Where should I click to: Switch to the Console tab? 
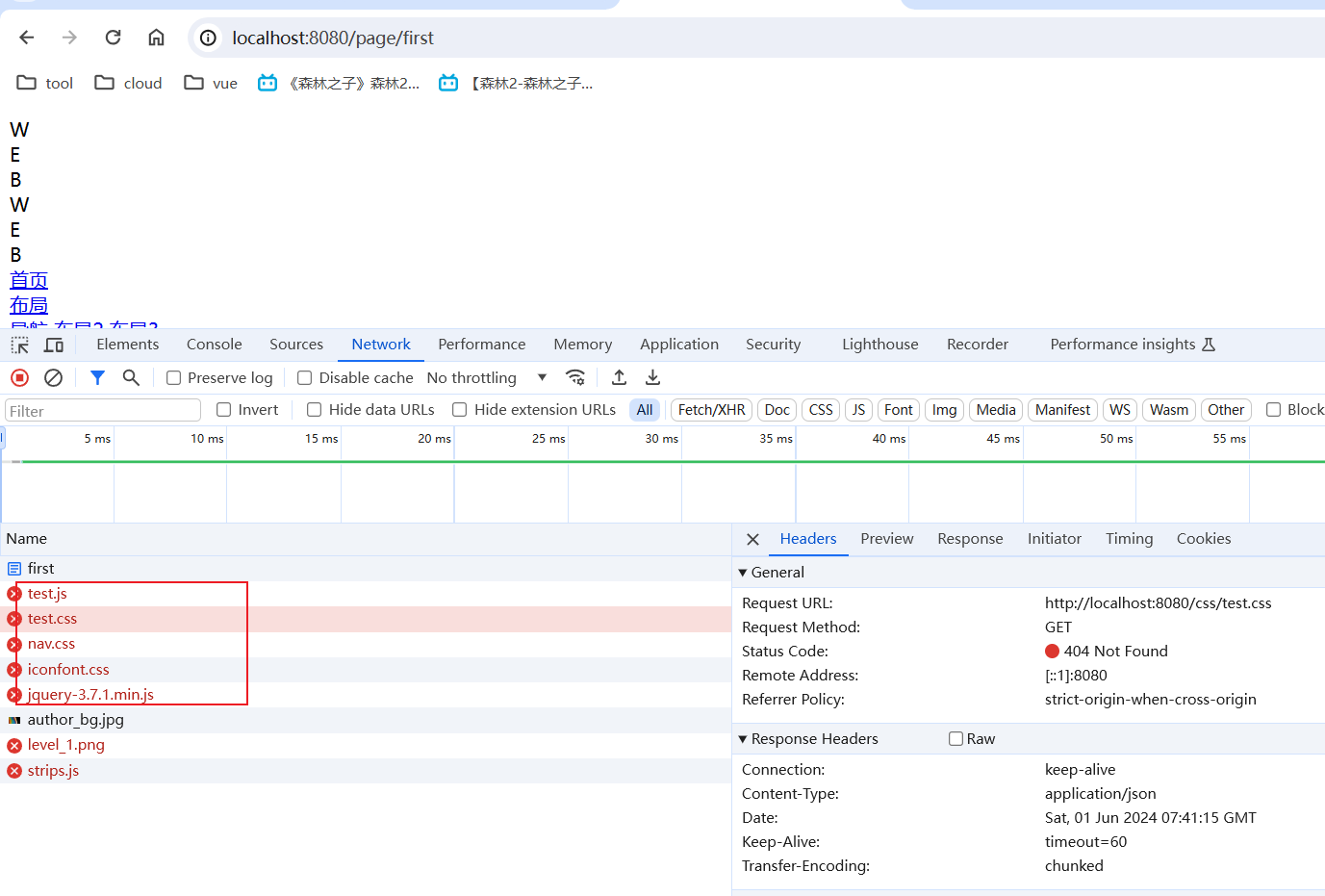click(x=215, y=345)
